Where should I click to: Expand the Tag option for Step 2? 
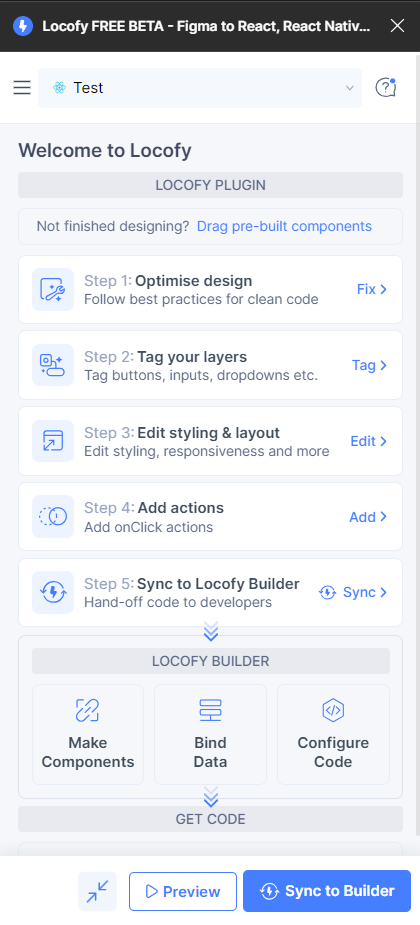(x=370, y=365)
